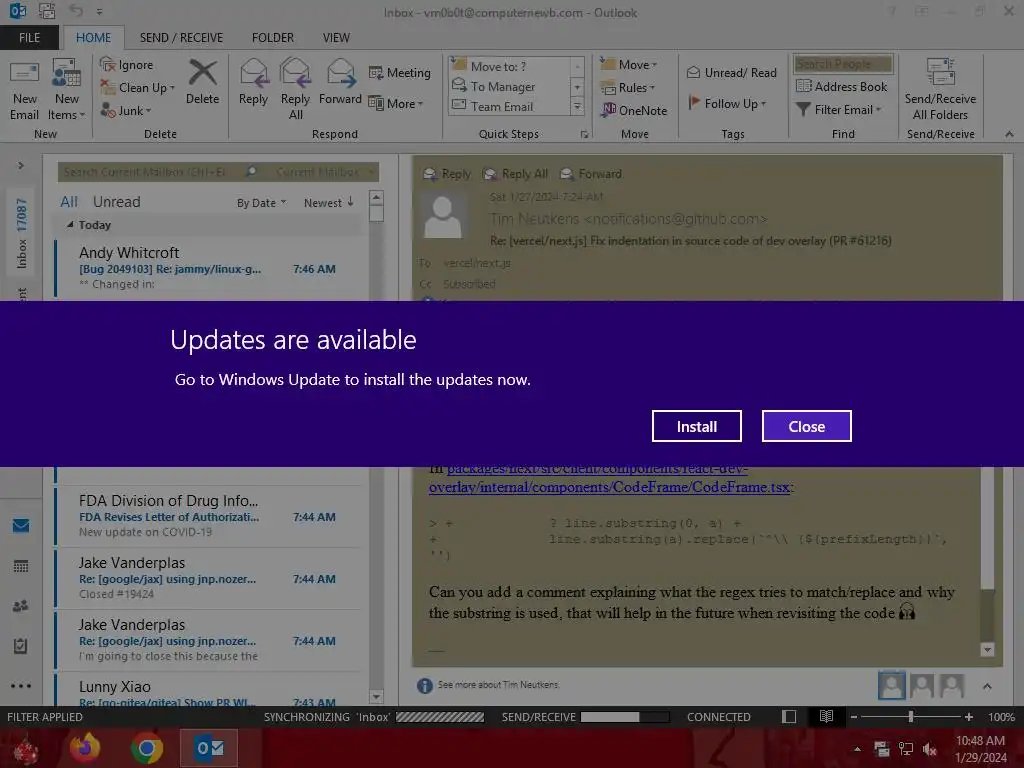Open Chrome from the taskbar
The height and width of the screenshot is (768, 1024).
pyautogui.click(x=147, y=748)
